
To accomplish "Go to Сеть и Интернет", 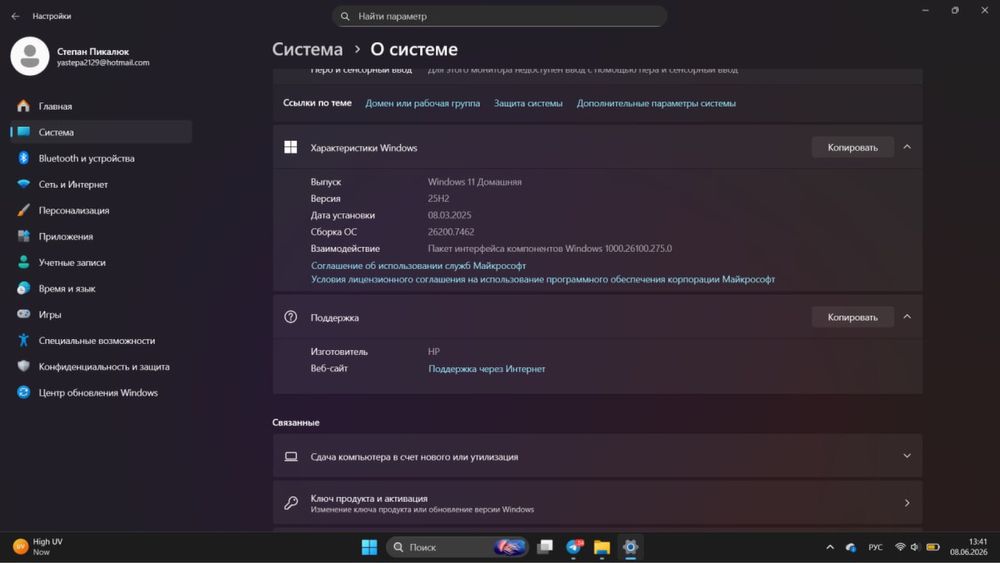I will click(x=101, y=184).
